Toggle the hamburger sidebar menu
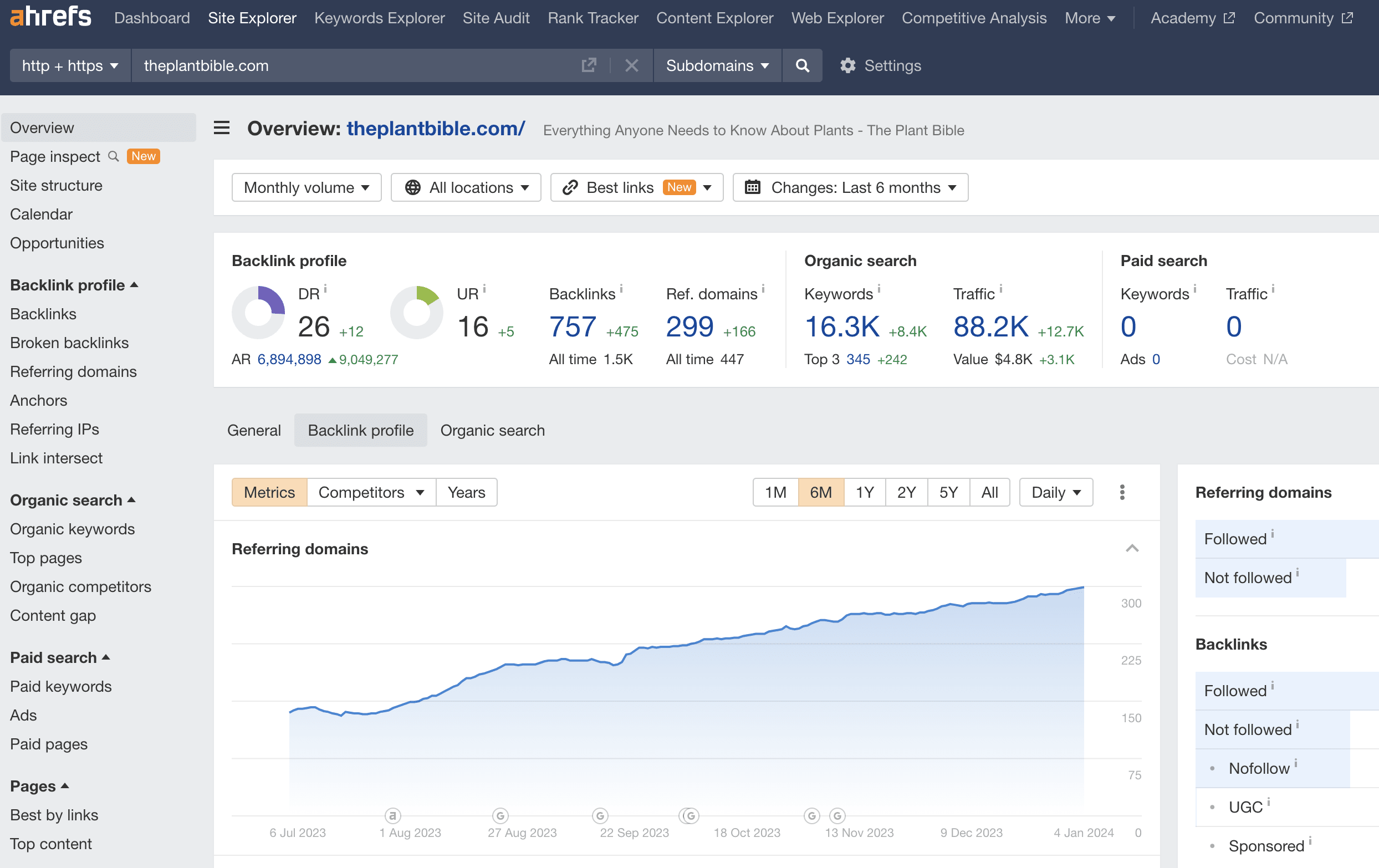The width and height of the screenshot is (1379, 868). click(222, 127)
